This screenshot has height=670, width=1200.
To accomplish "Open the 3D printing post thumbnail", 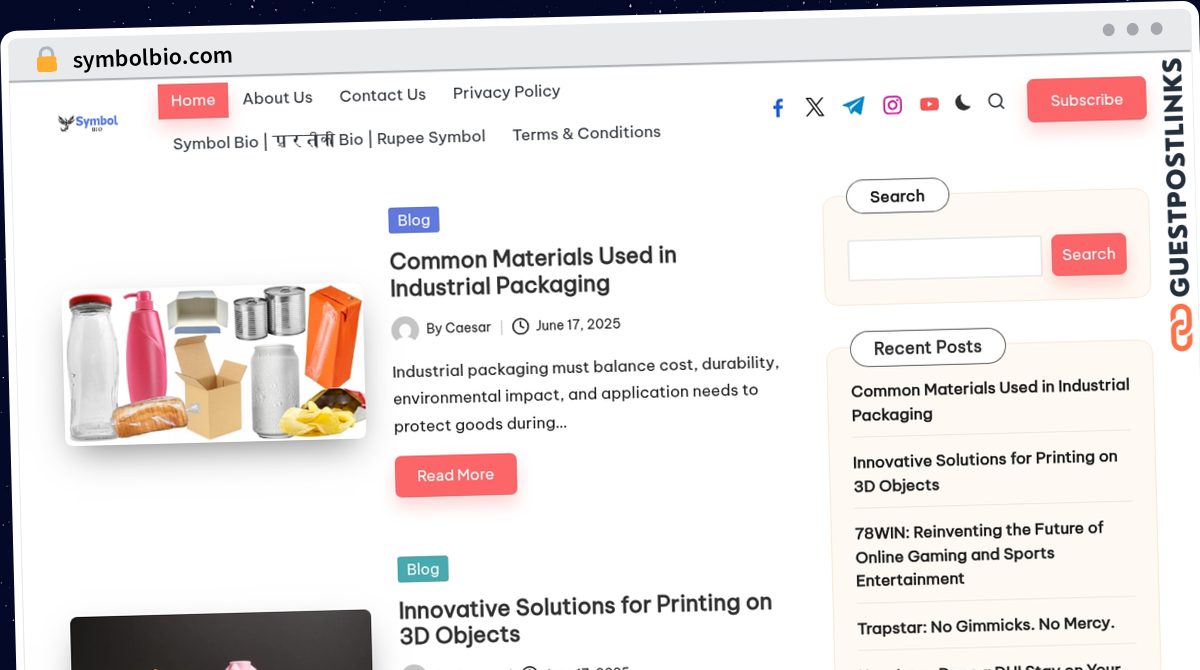I will point(221,640).
